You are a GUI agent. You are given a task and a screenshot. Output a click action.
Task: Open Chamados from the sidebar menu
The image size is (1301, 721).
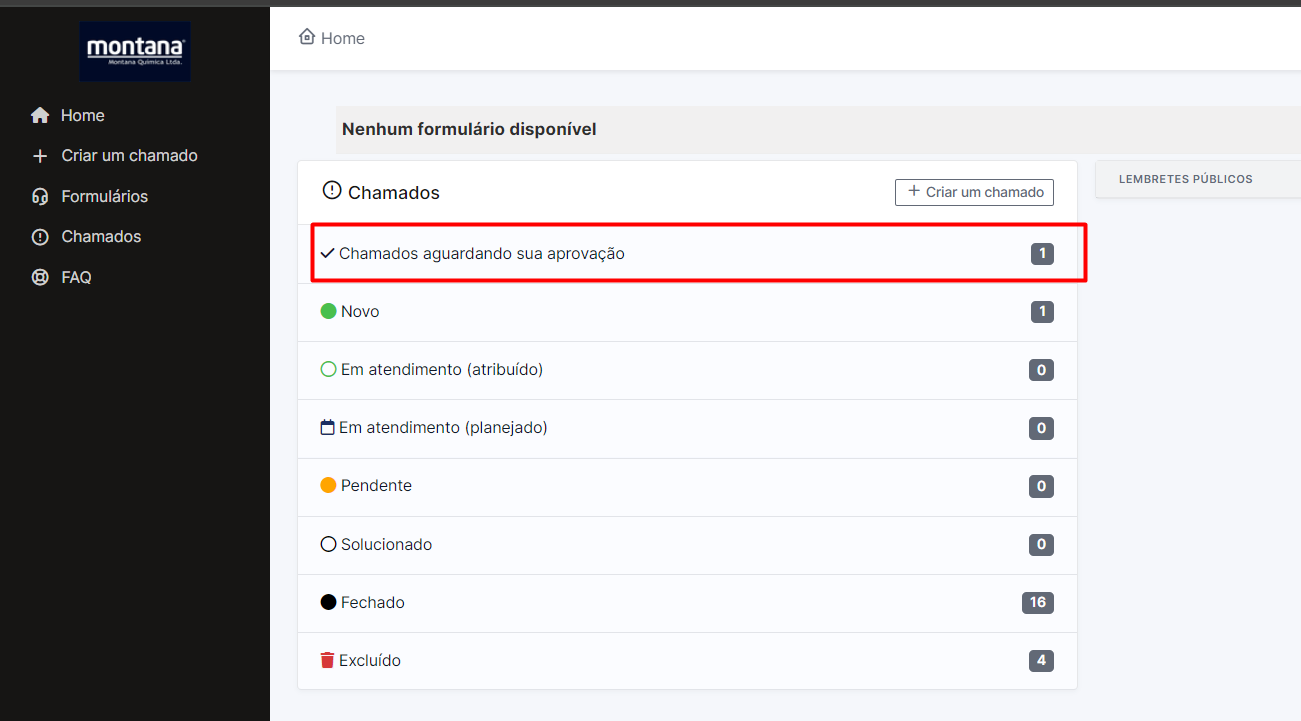[101, 237]
